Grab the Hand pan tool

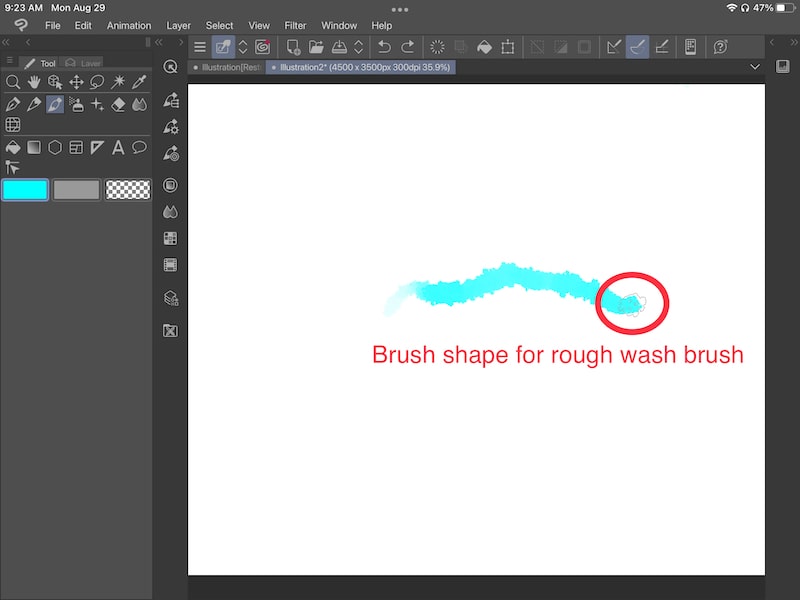click(34, 82)
